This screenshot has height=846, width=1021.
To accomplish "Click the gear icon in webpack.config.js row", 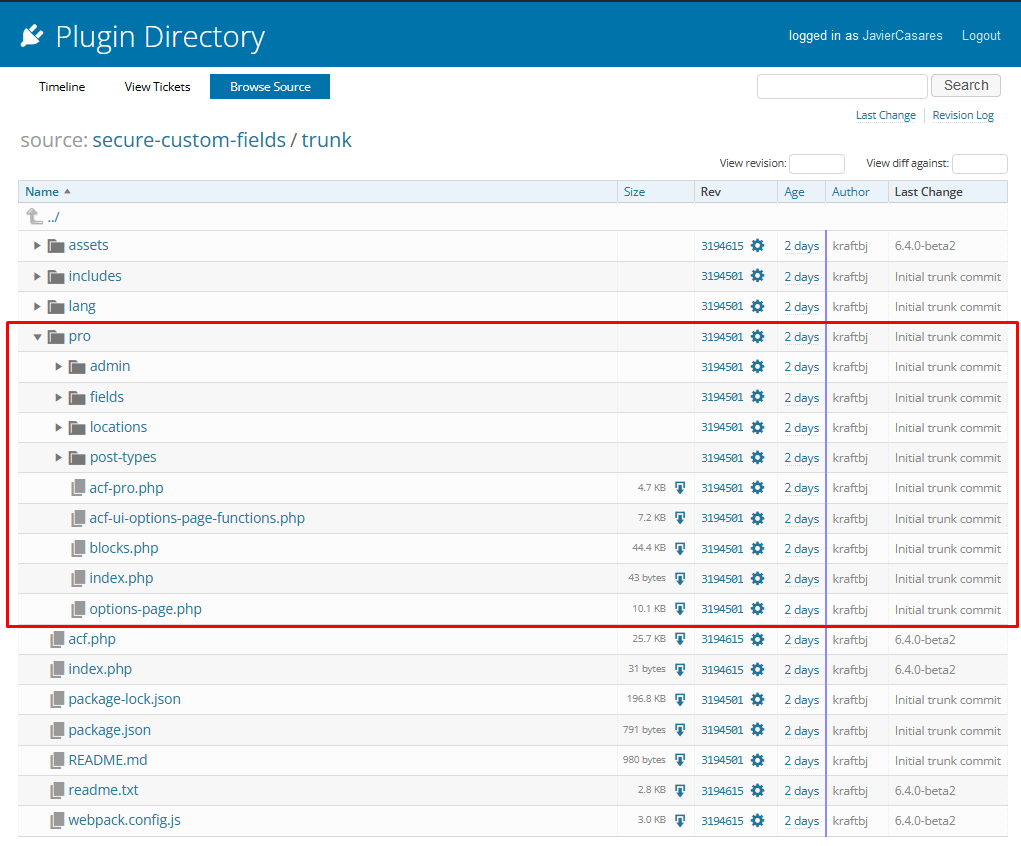I will pyautogui.click(x=757, y=821).
